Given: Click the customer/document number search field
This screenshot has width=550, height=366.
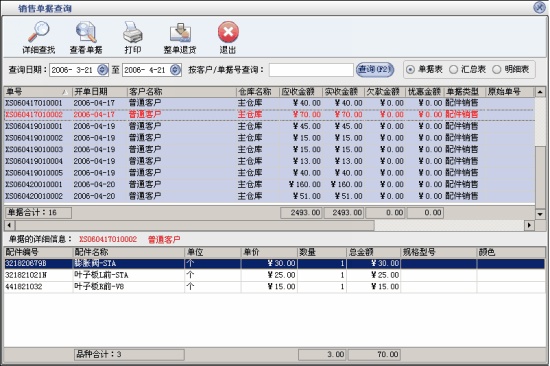Looking at the screenshot, I should click(311, 70).
